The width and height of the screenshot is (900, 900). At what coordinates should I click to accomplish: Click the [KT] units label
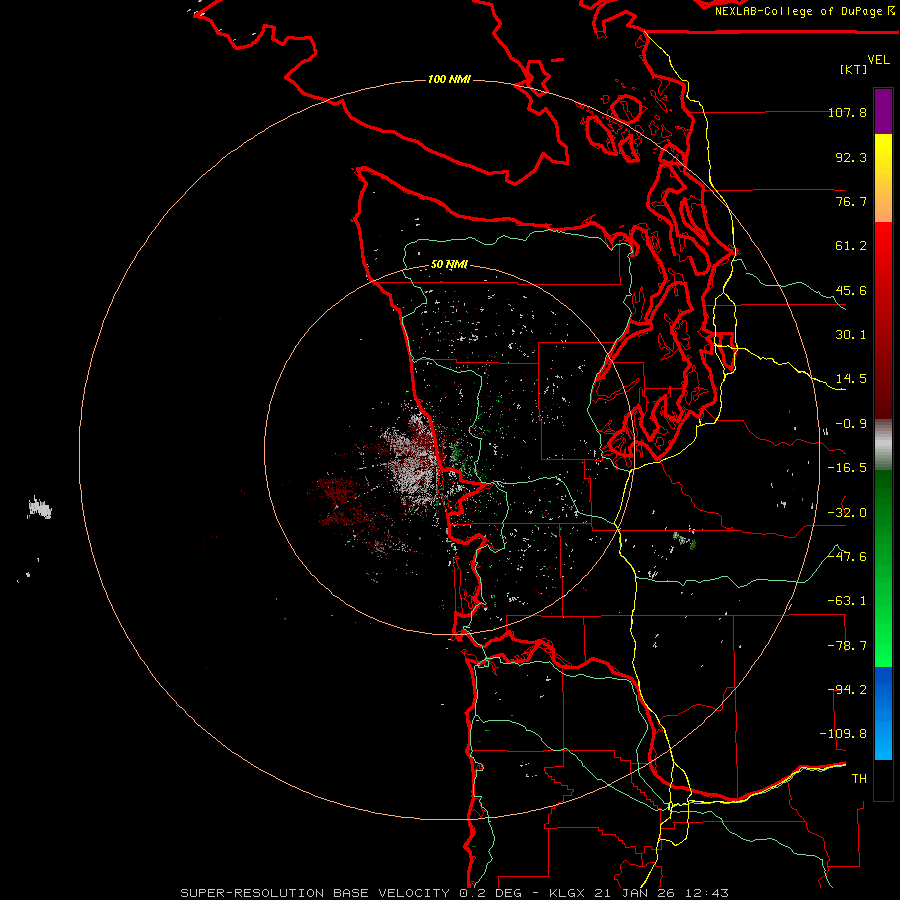point(854,69)
